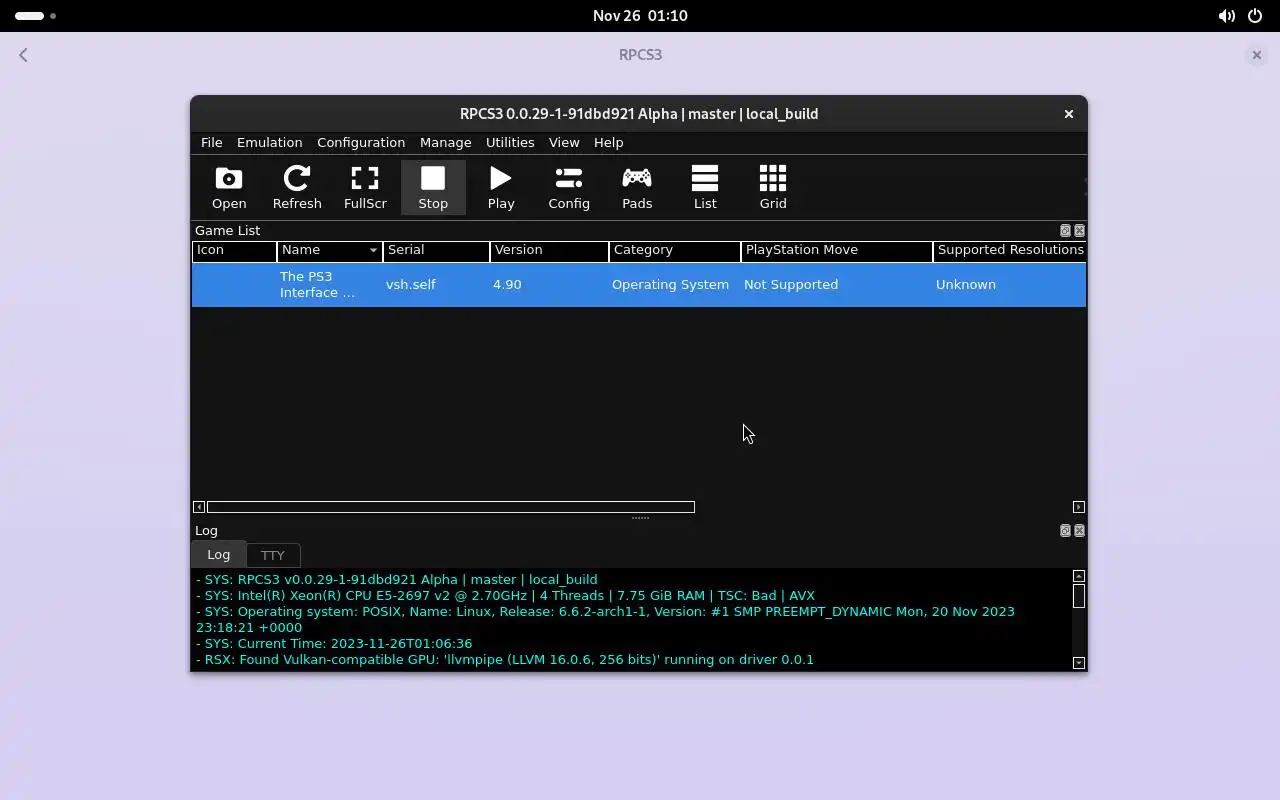Switch to the TTY tab
Viewport: 1280px width, 800px height.
[273, 555]
